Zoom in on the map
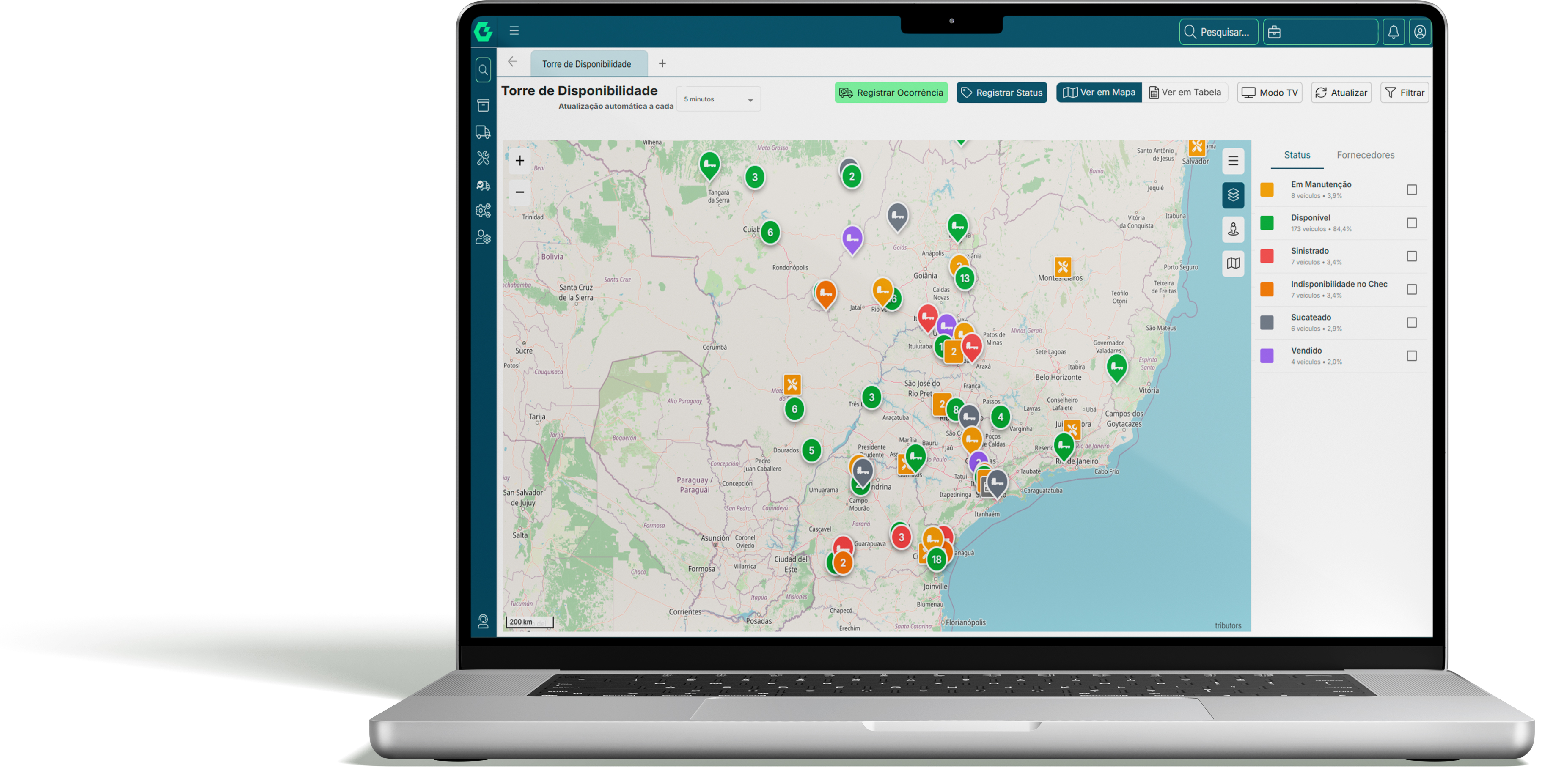 point(519,161)
